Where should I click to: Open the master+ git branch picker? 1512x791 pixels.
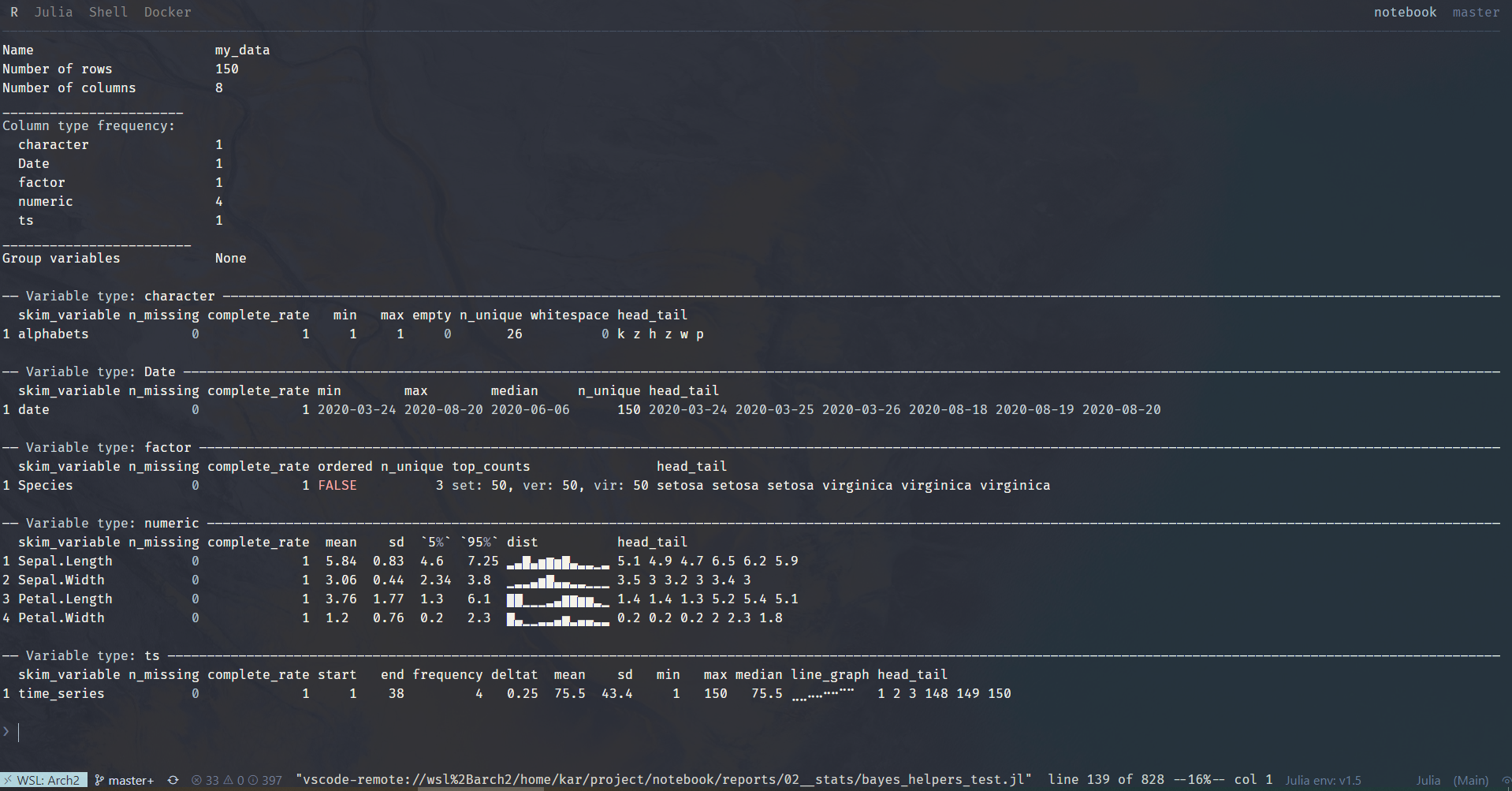coord(125,780)
